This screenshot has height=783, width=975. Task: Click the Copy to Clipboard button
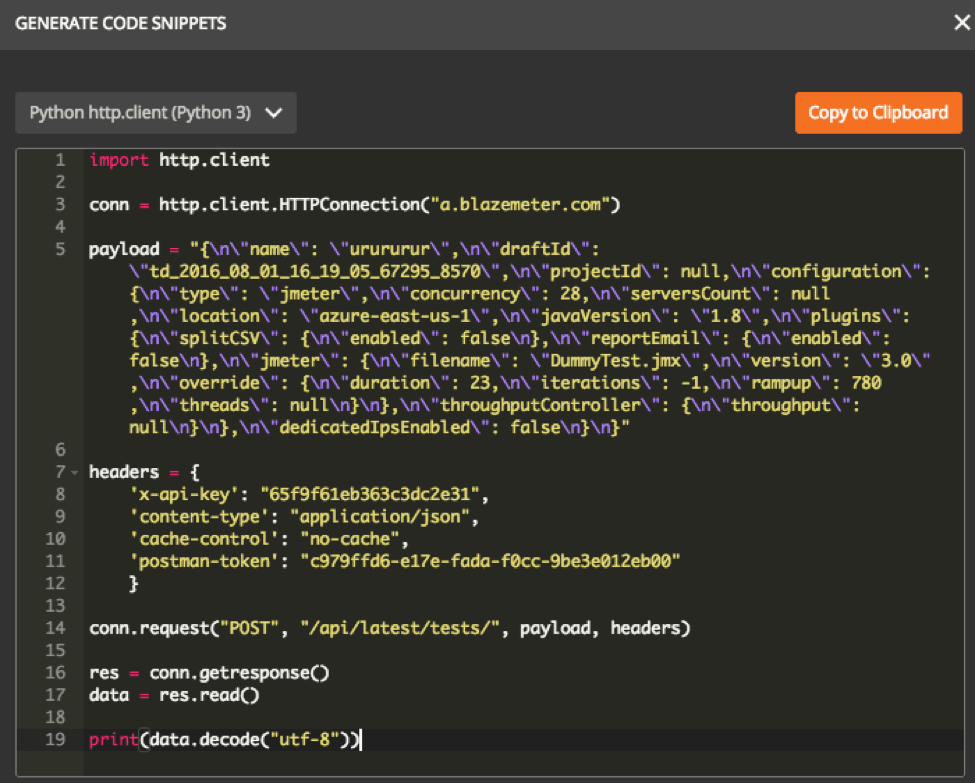[878, 113]
